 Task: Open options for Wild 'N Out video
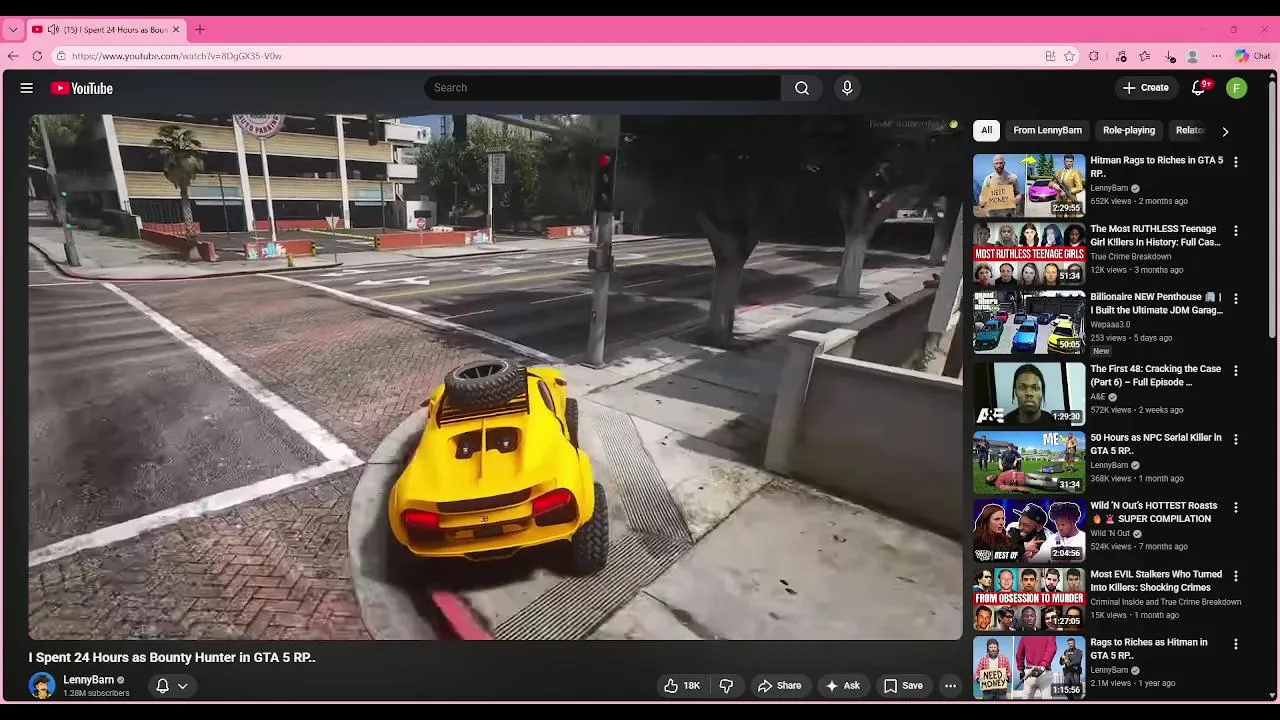pyautogui.click(x=1236, y=508)
